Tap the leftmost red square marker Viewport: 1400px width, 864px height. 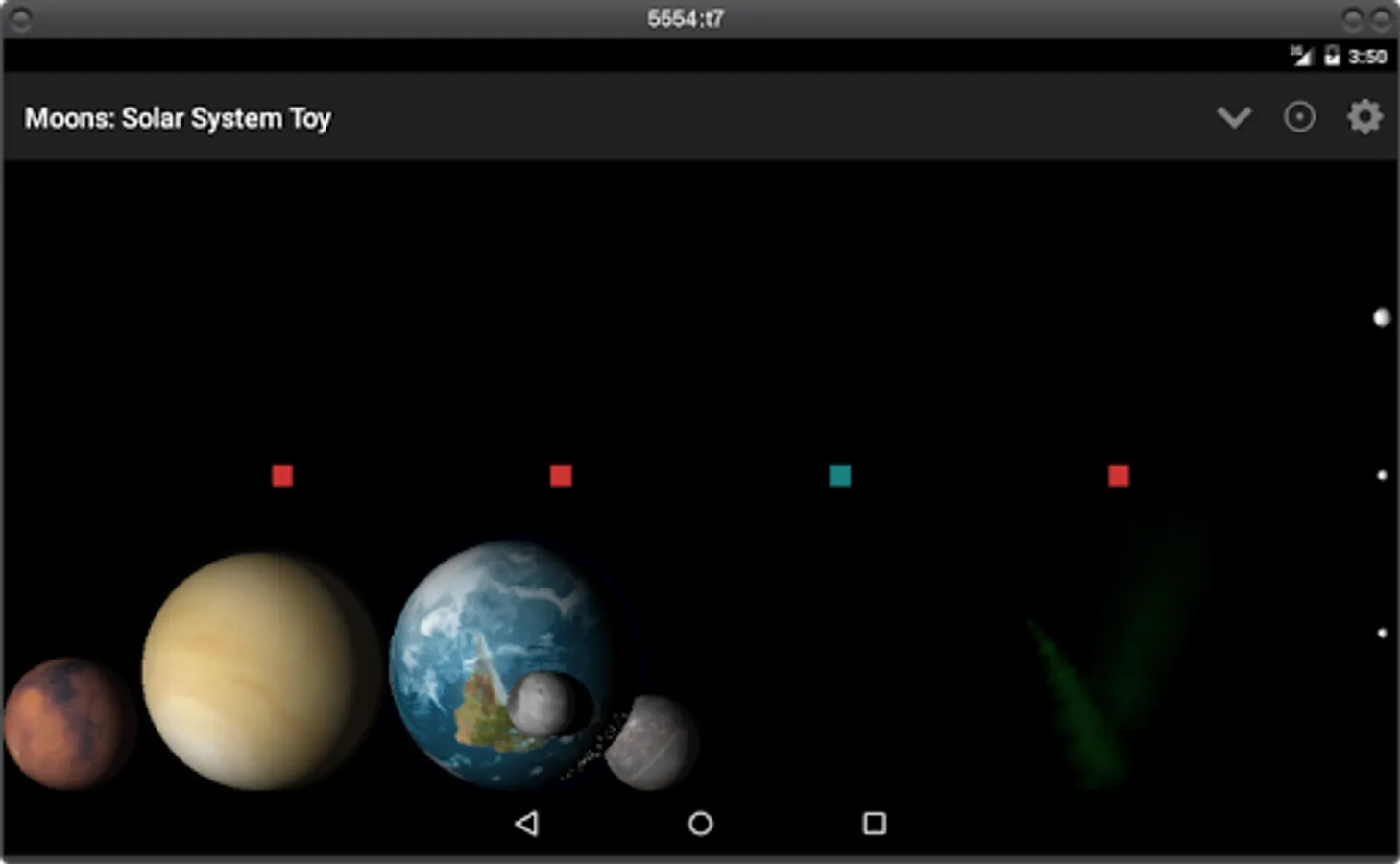(282, 476)
